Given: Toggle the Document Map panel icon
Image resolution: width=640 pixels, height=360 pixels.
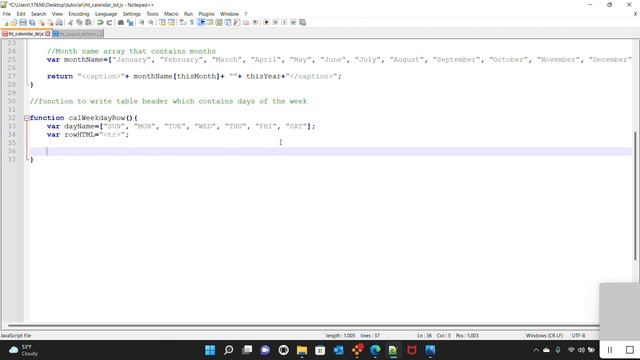Looking at the screenshot, I should click(219, 22).
